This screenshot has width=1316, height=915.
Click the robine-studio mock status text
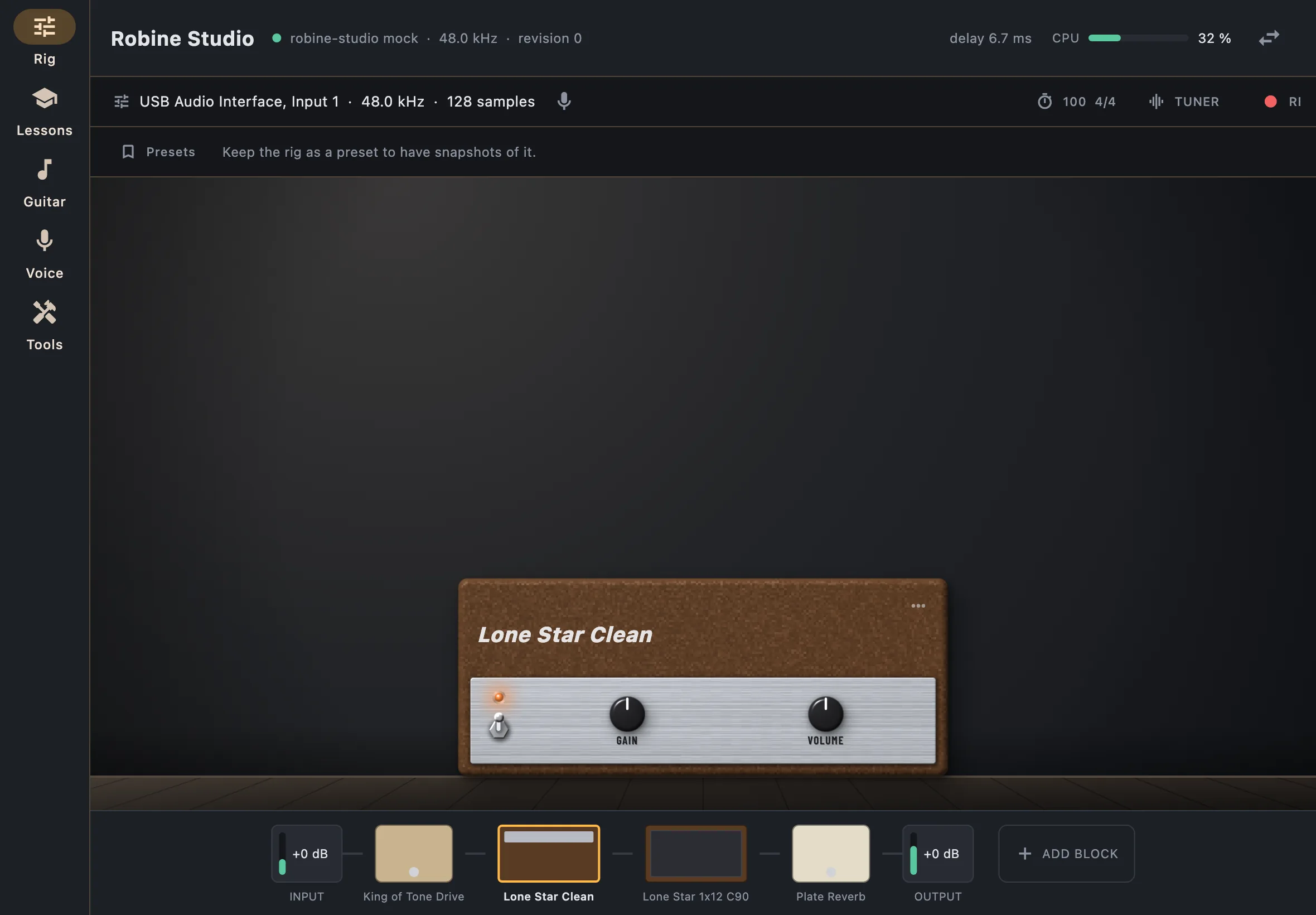(x=354, y=38)
